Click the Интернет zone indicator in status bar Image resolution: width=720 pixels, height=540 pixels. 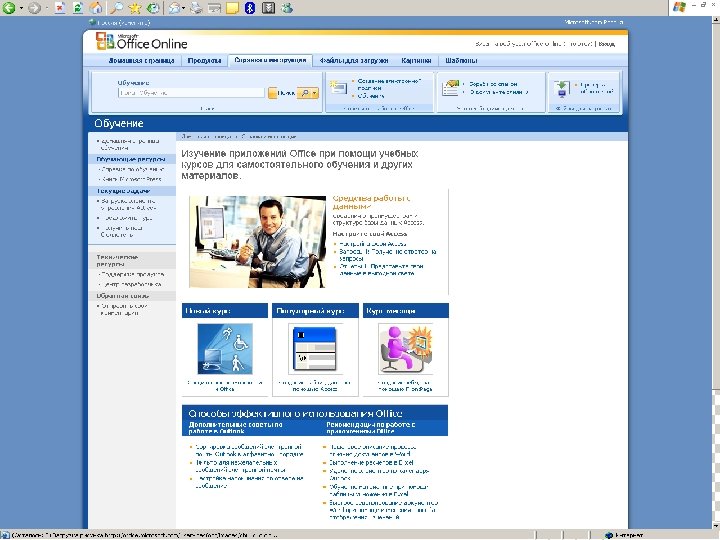coord(624,535)
